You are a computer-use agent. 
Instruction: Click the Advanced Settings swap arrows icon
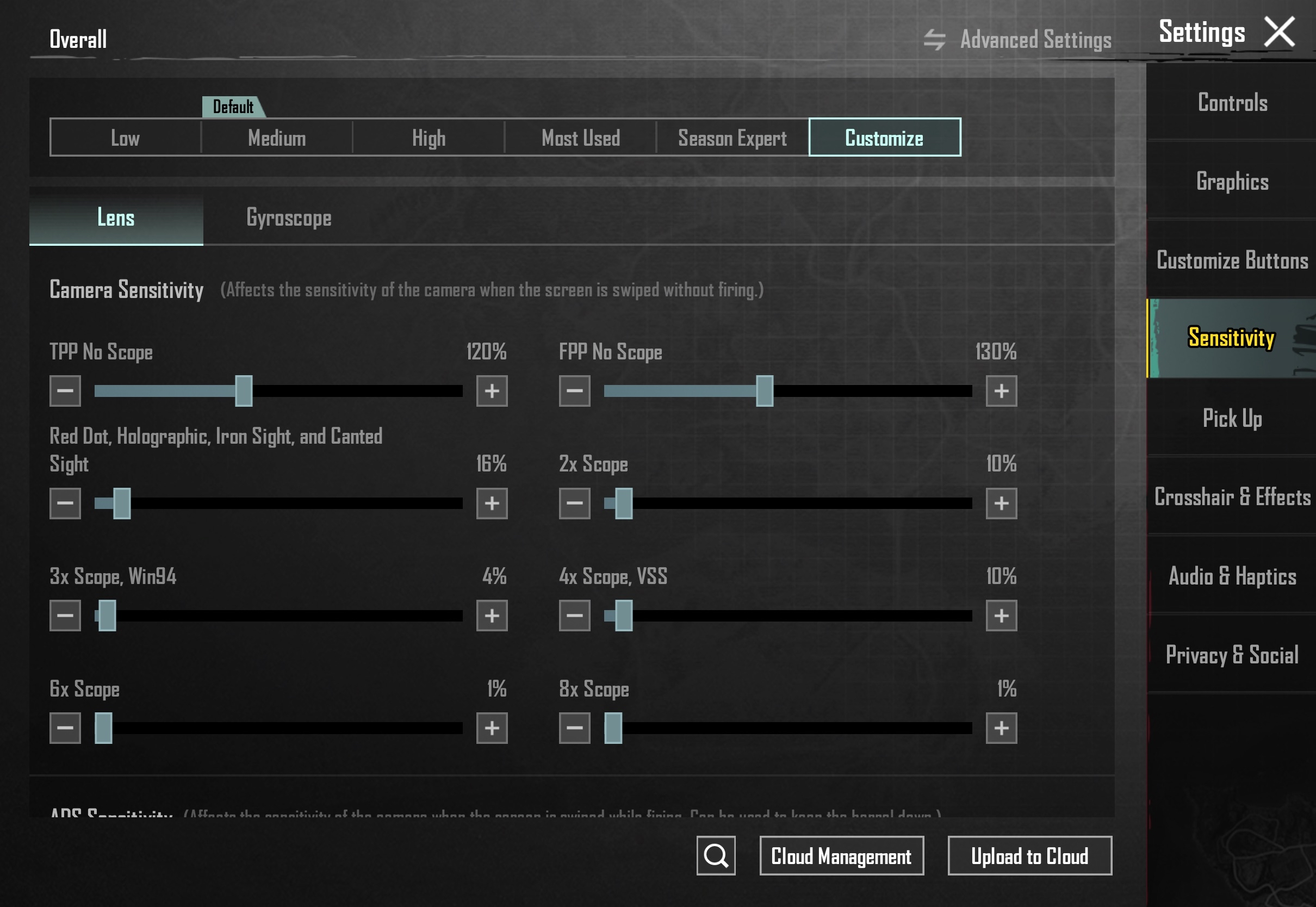(x=934, y=40)
